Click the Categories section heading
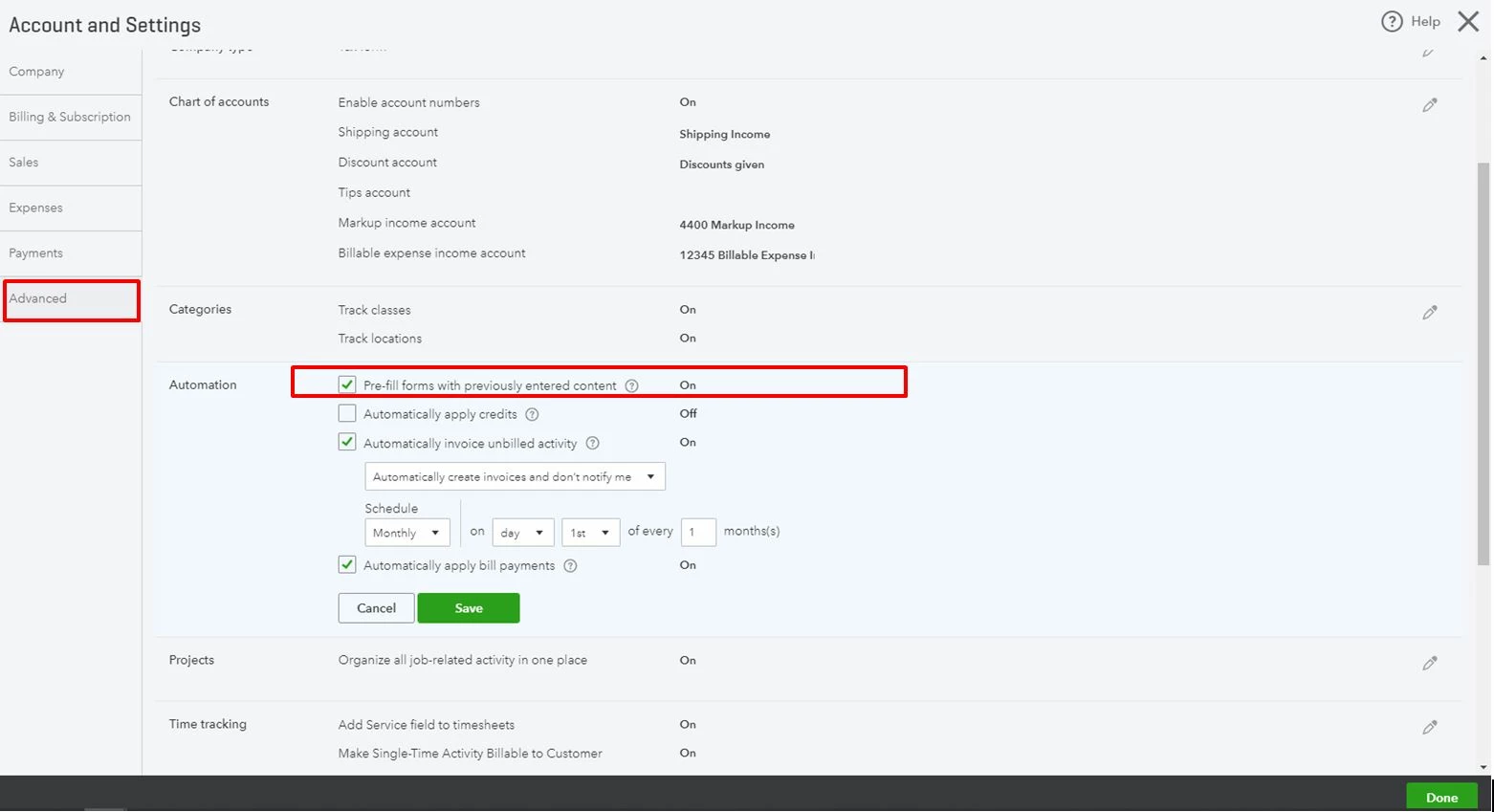The image size is (1494, 812). click(x=200, y=309)
